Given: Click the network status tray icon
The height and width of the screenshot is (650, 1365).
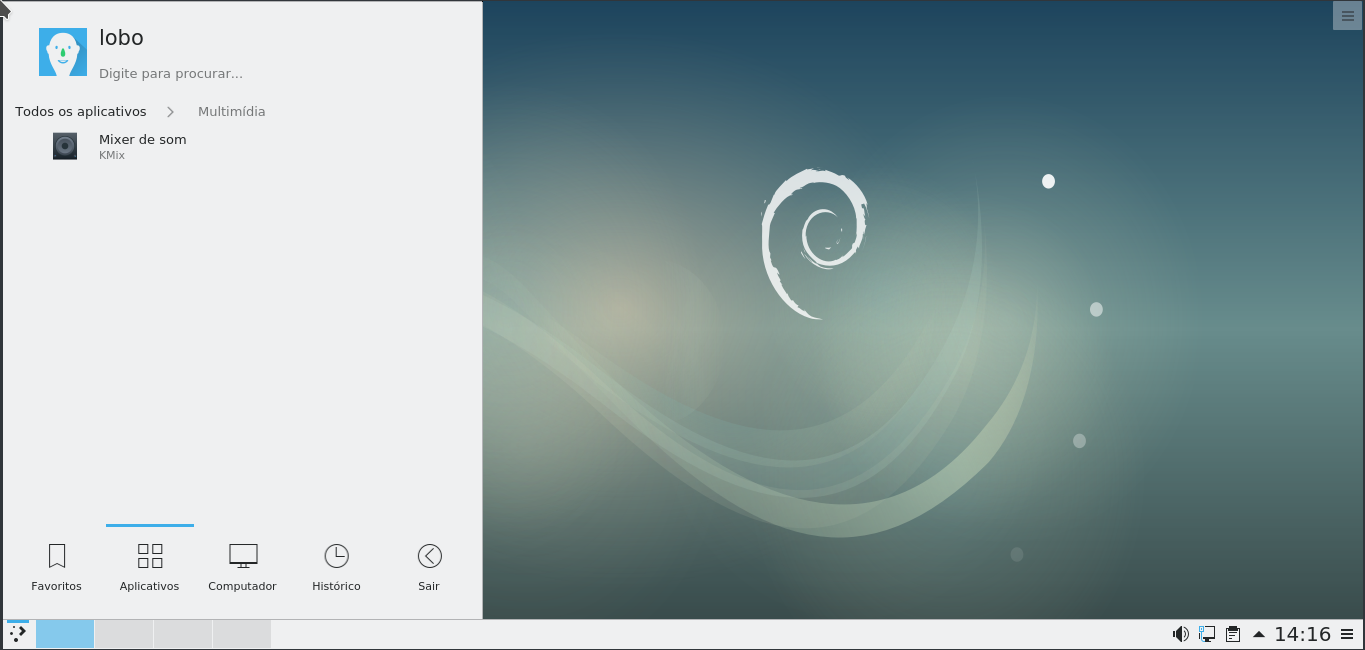Looking at the screenshot, I should (x=1206, y=633).
